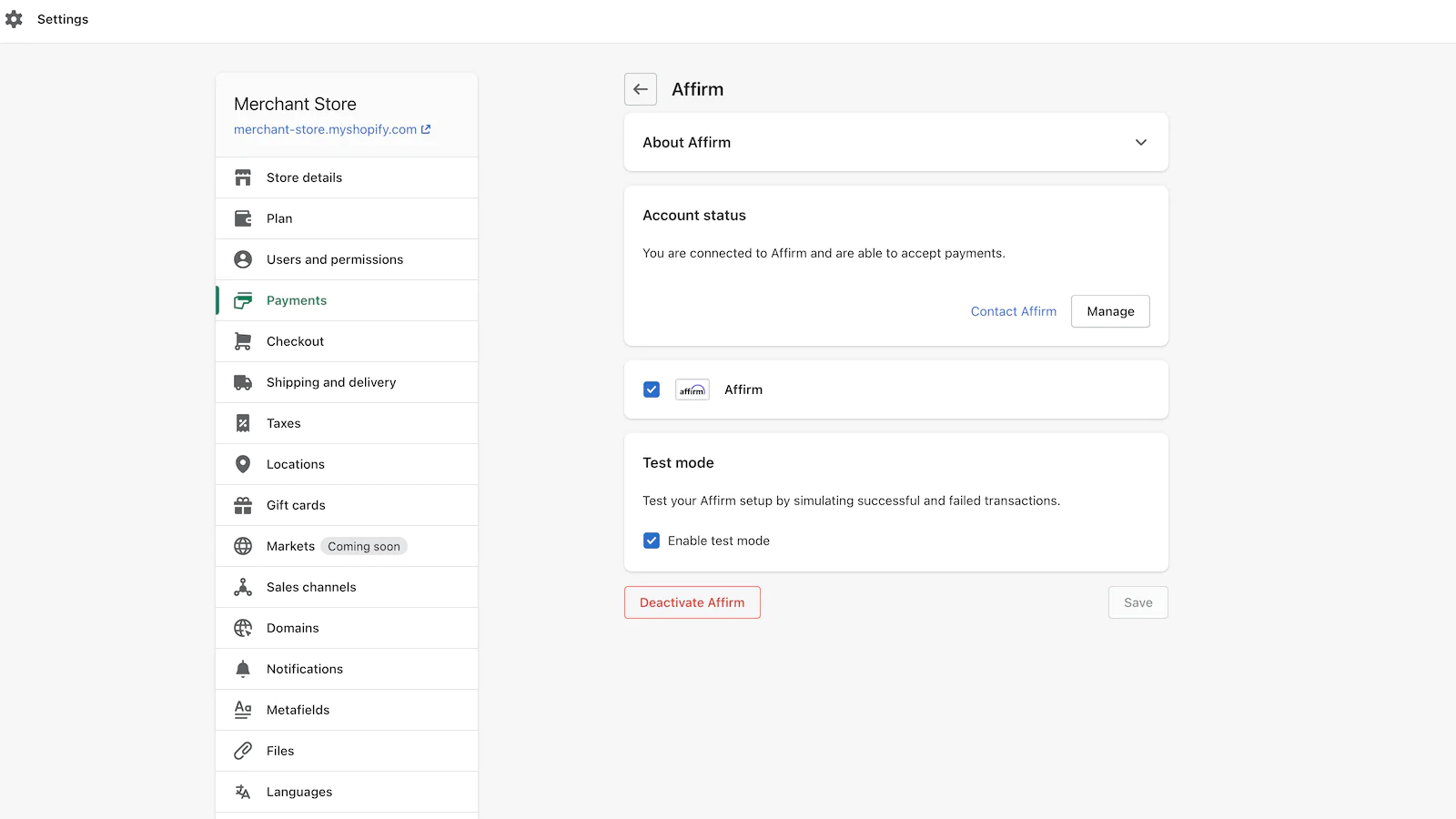Click the Manage button
This screenshot has height=819, width=1456.
point(1110,311)
